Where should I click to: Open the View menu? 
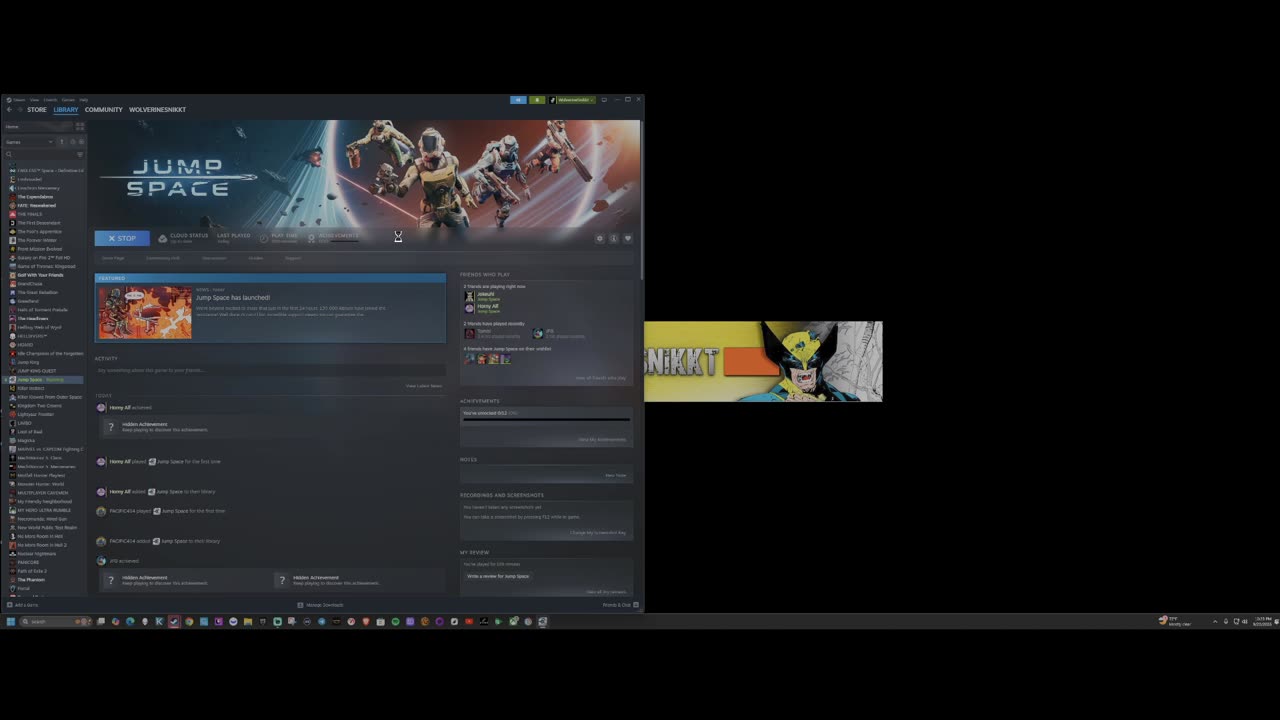click(34, 100)
